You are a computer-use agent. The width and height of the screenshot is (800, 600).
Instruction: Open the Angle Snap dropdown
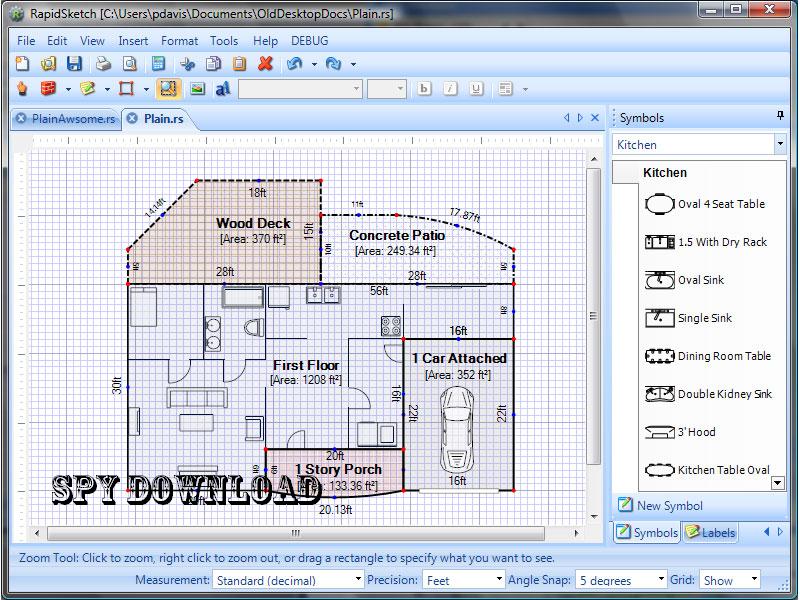(x=621, y=580)
